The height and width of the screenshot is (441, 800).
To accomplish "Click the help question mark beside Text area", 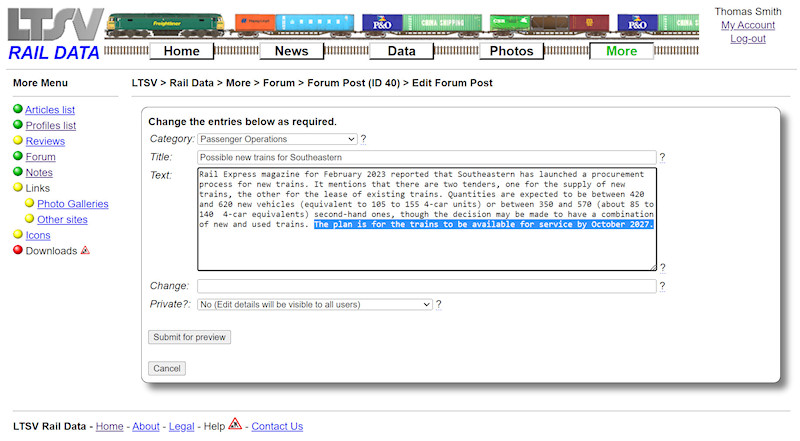I will pos(662,267).
